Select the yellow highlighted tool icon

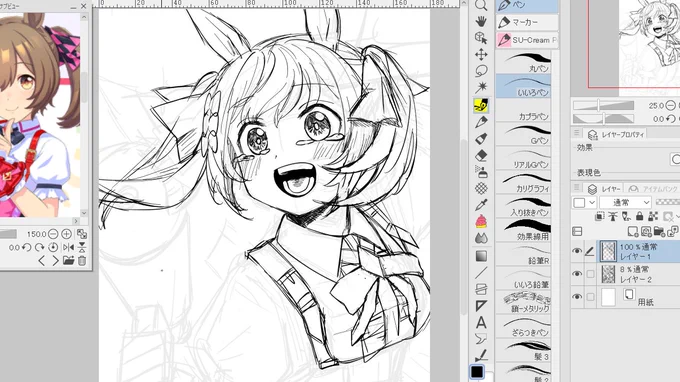[x=481, y=105]
